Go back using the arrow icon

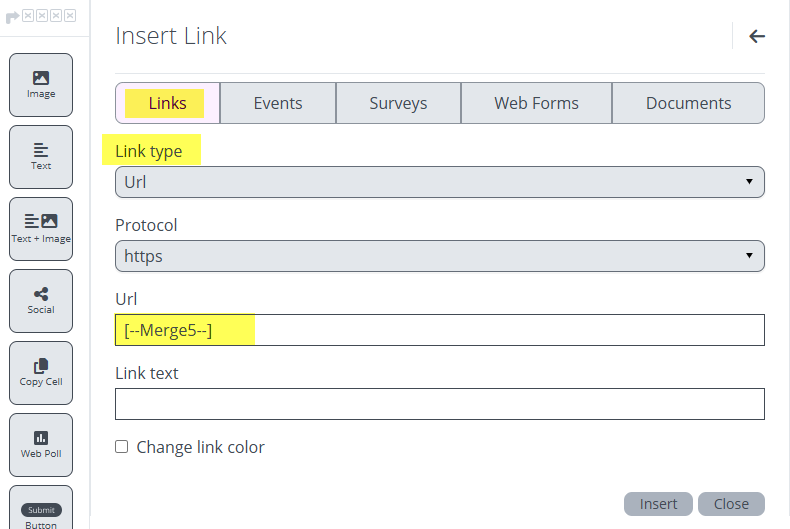(x=757, y=37)
